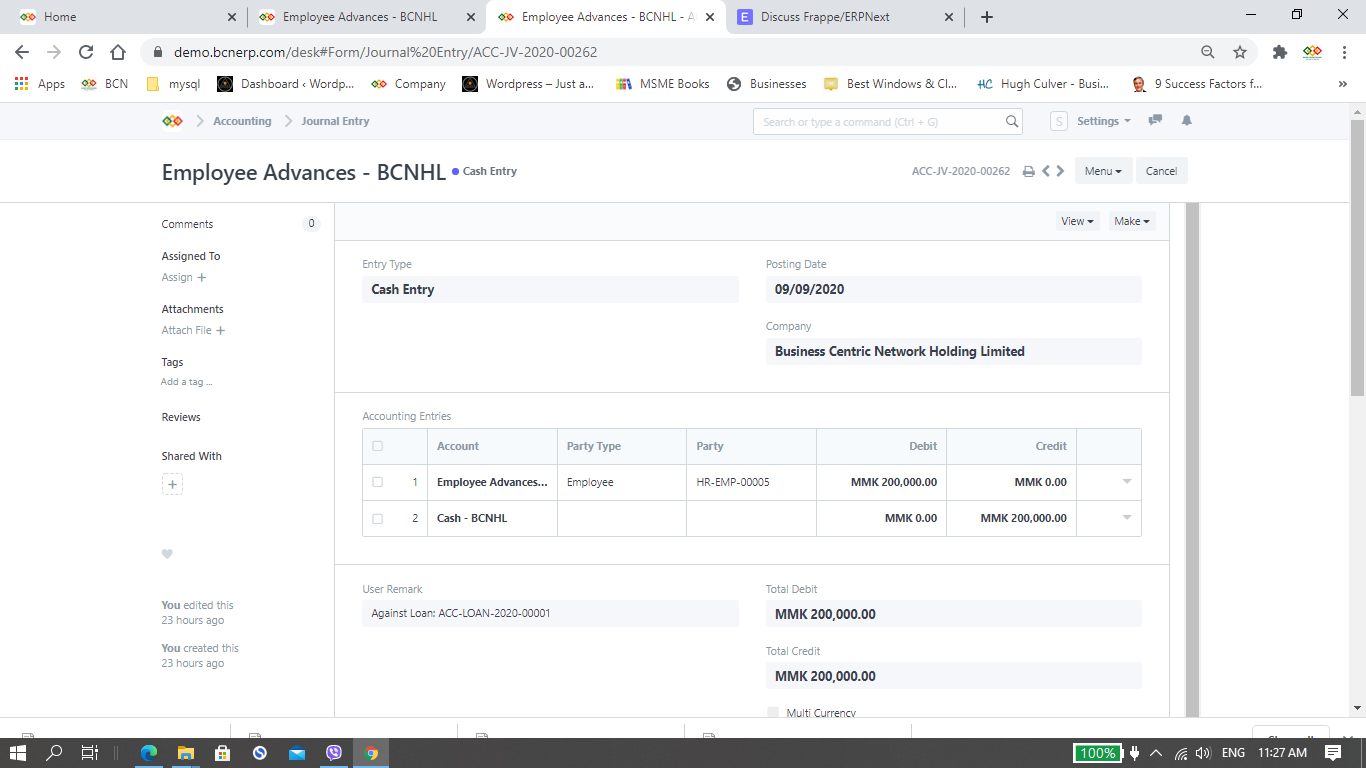Screen dimensions: 1366x768
Task: Click the battery 100% indicator
Action: click(1097, 753)
